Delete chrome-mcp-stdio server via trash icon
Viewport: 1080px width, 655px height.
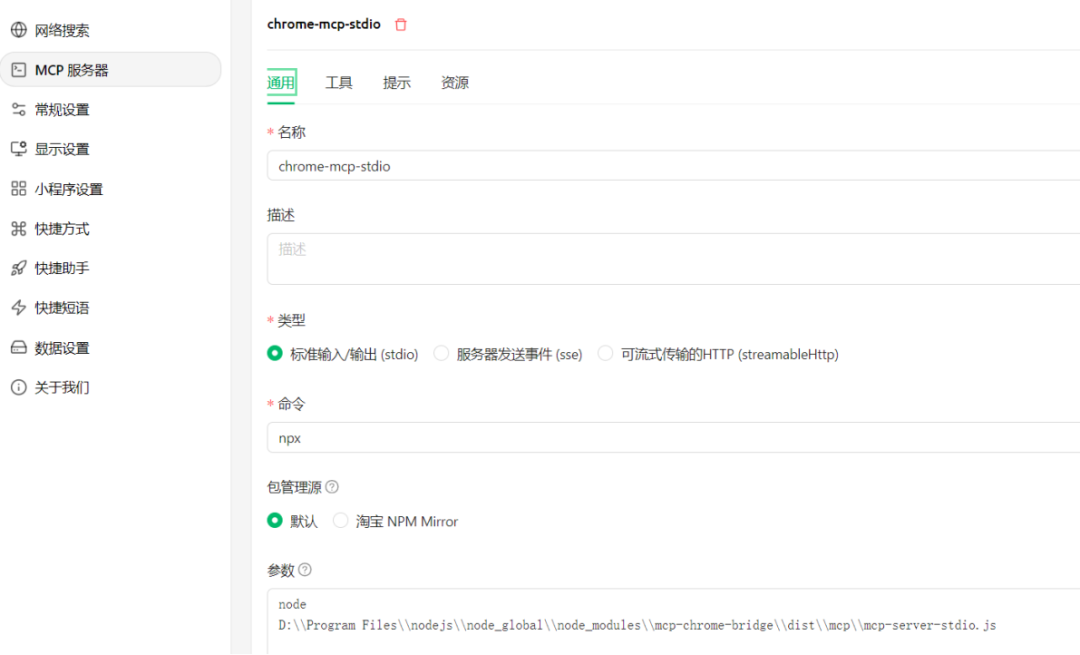(401, 25)
